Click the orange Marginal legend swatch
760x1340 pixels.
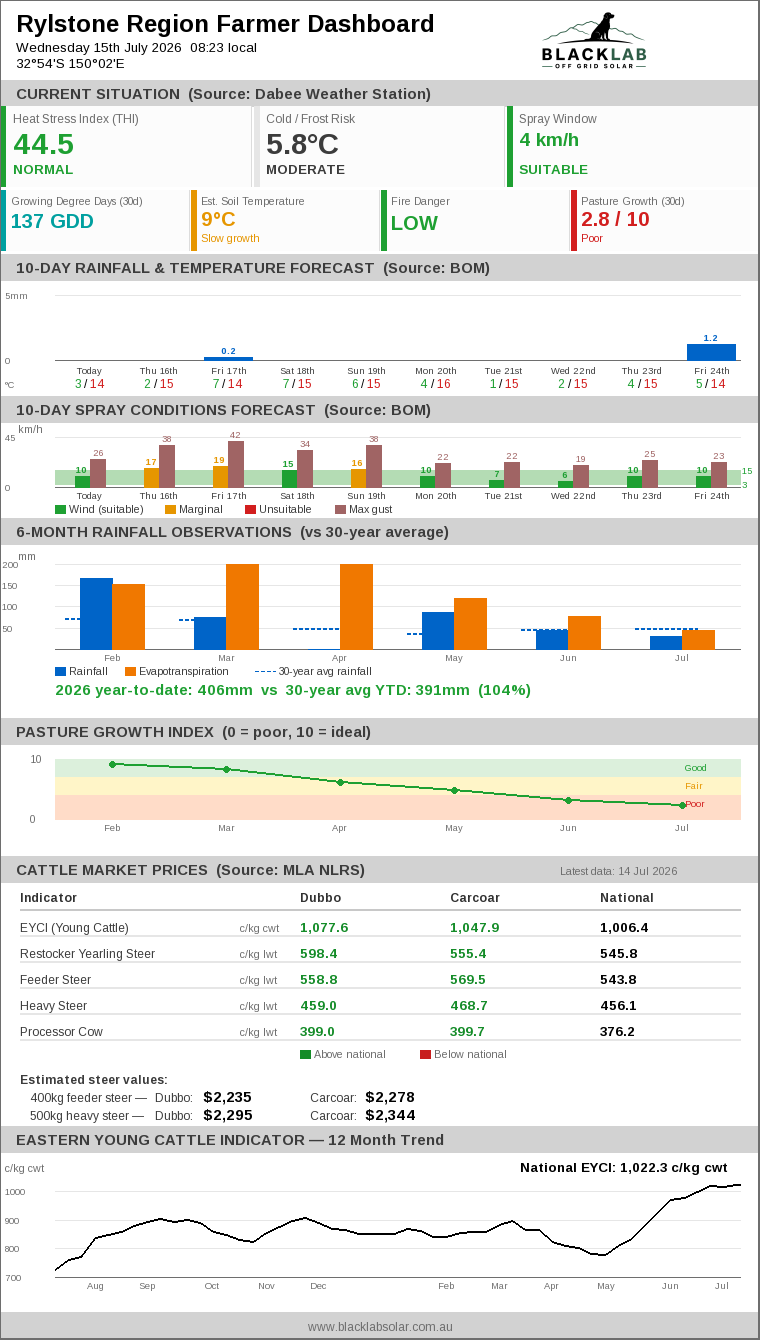point(170,509)
